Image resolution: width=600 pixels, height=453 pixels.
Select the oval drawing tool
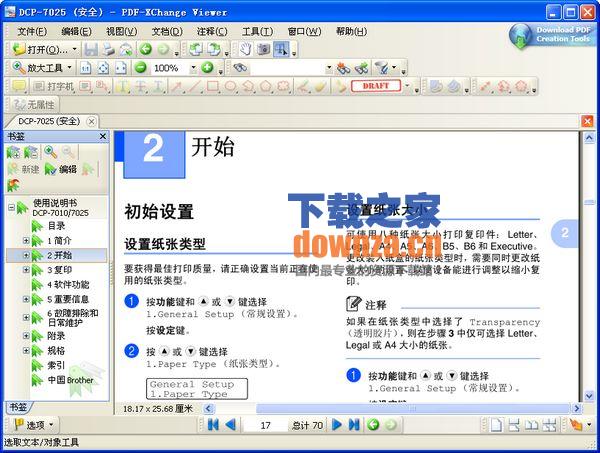(230, 86)
